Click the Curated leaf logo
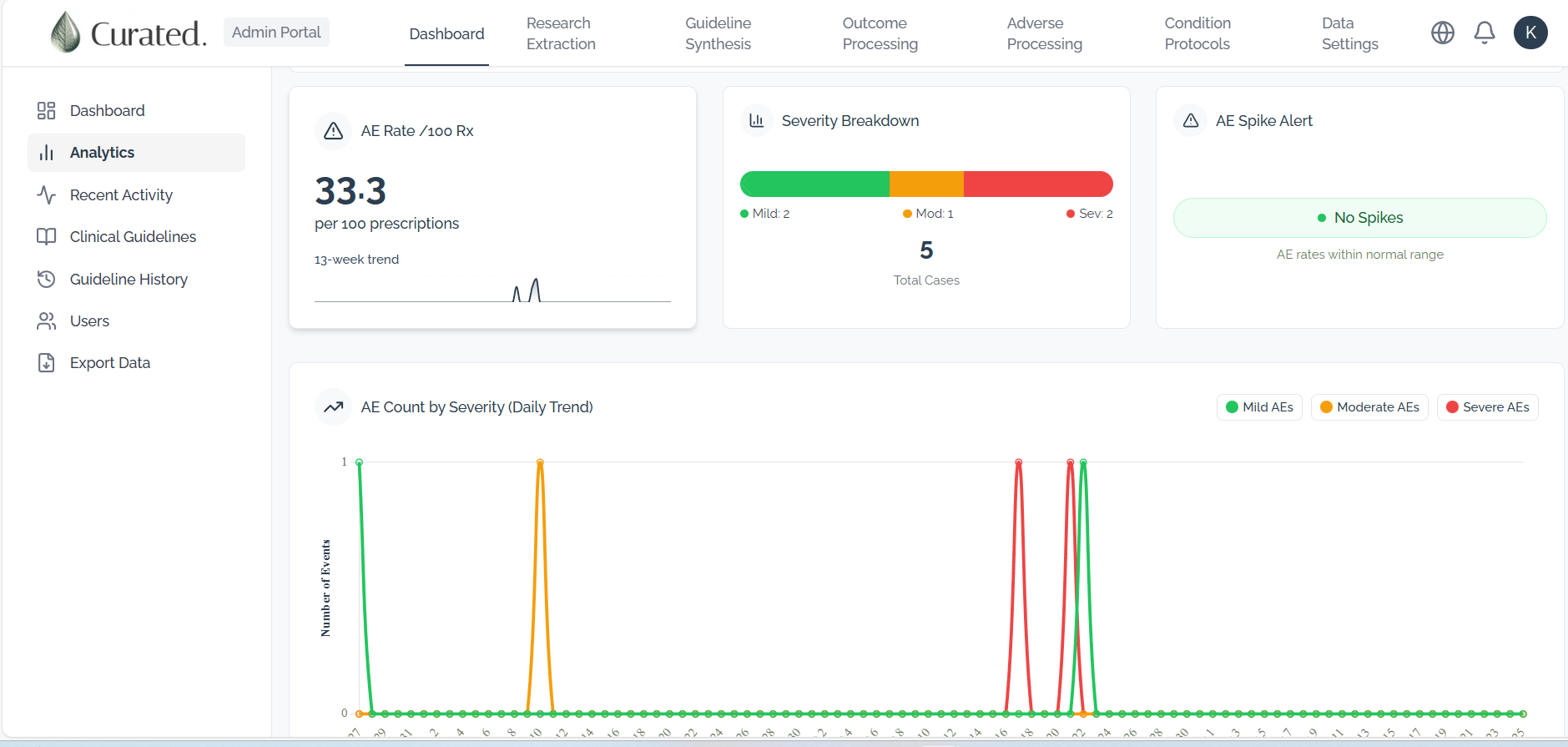This screenshot has width=1568, height=747. (x=66, y=33)
